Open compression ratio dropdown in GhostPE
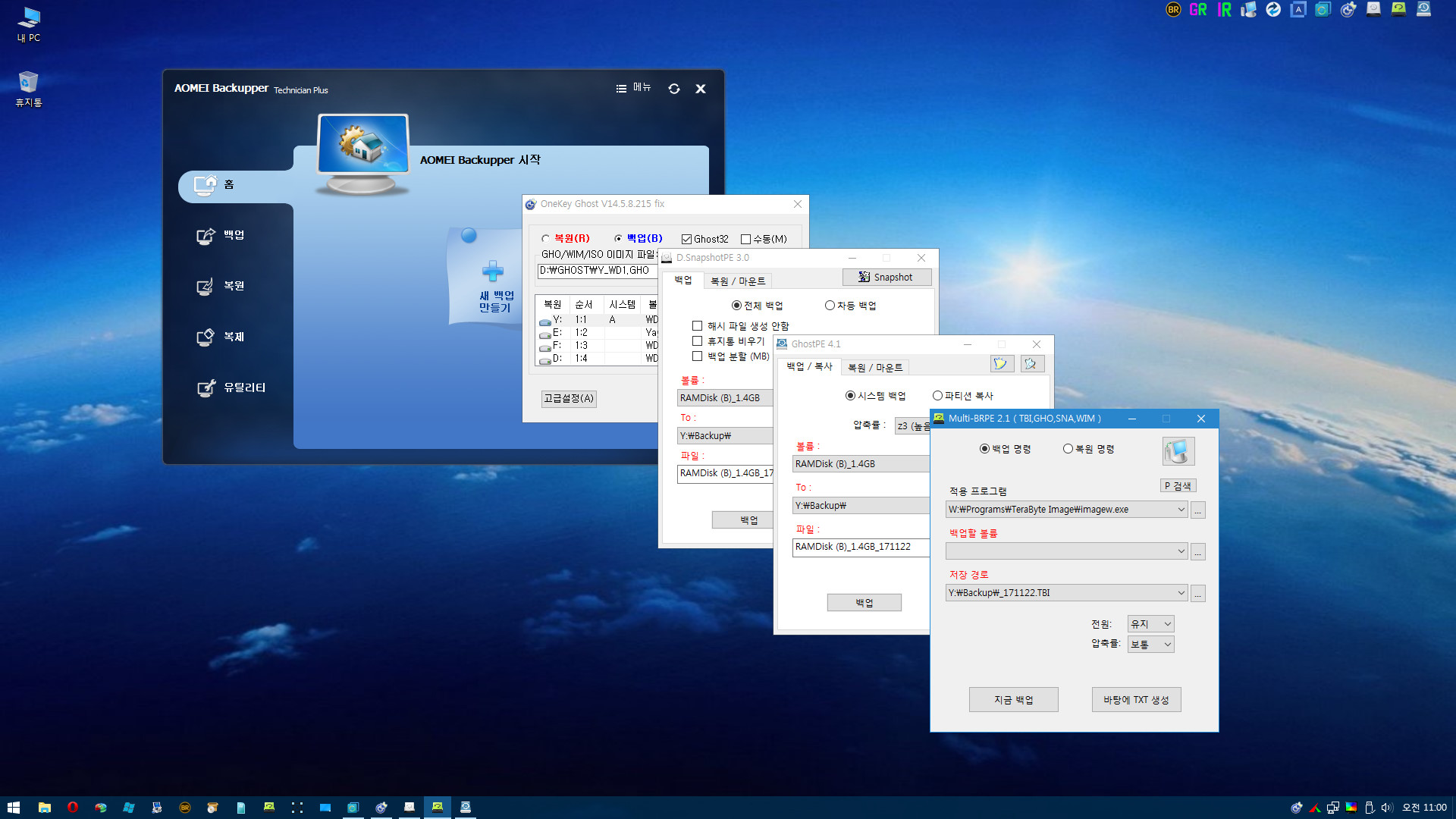Image resolution: width=1456 pixels, height=819 pixels. click(x=912, y=426)
